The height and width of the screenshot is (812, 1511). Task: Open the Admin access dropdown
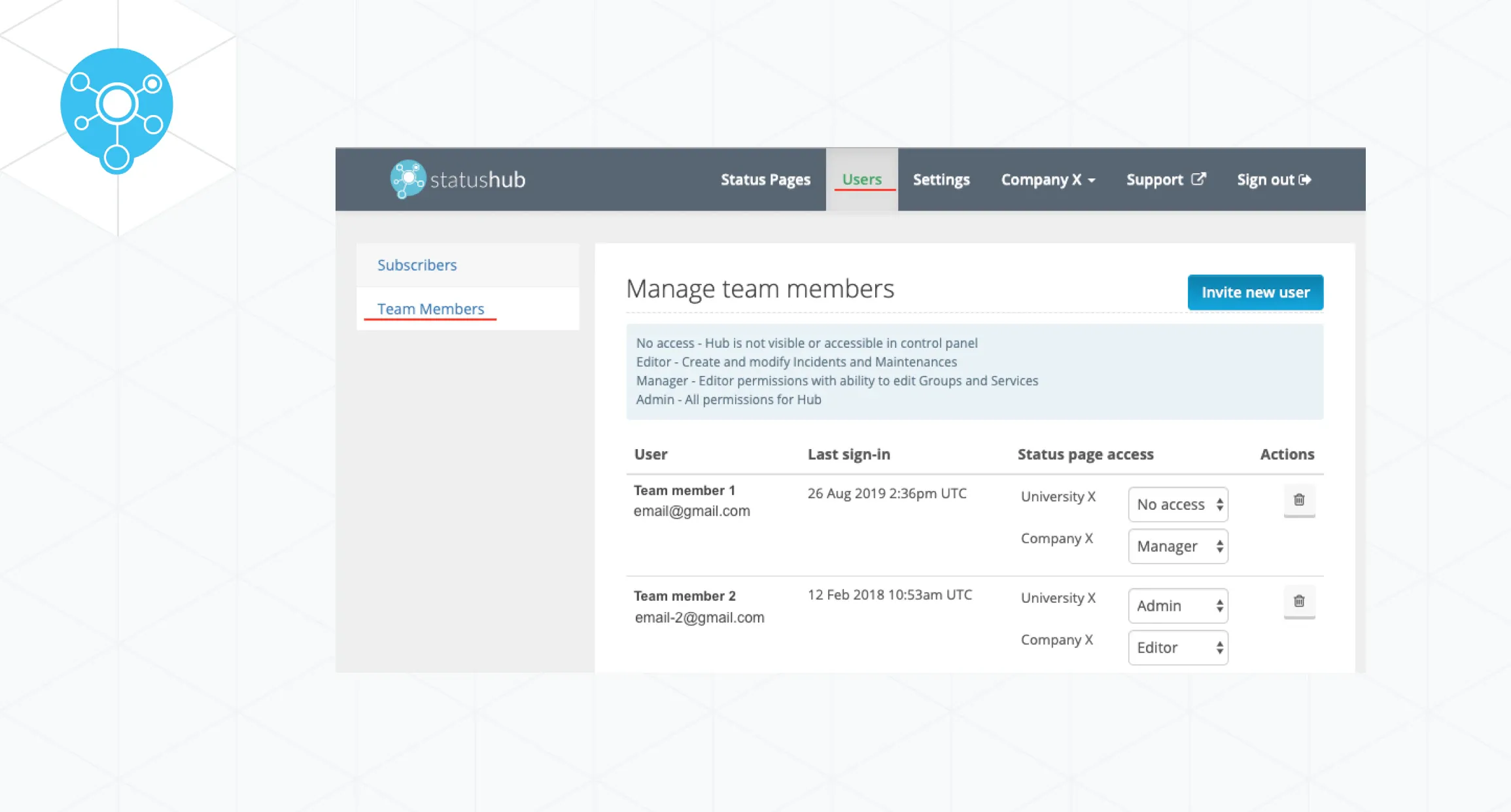coord(1177,606)
